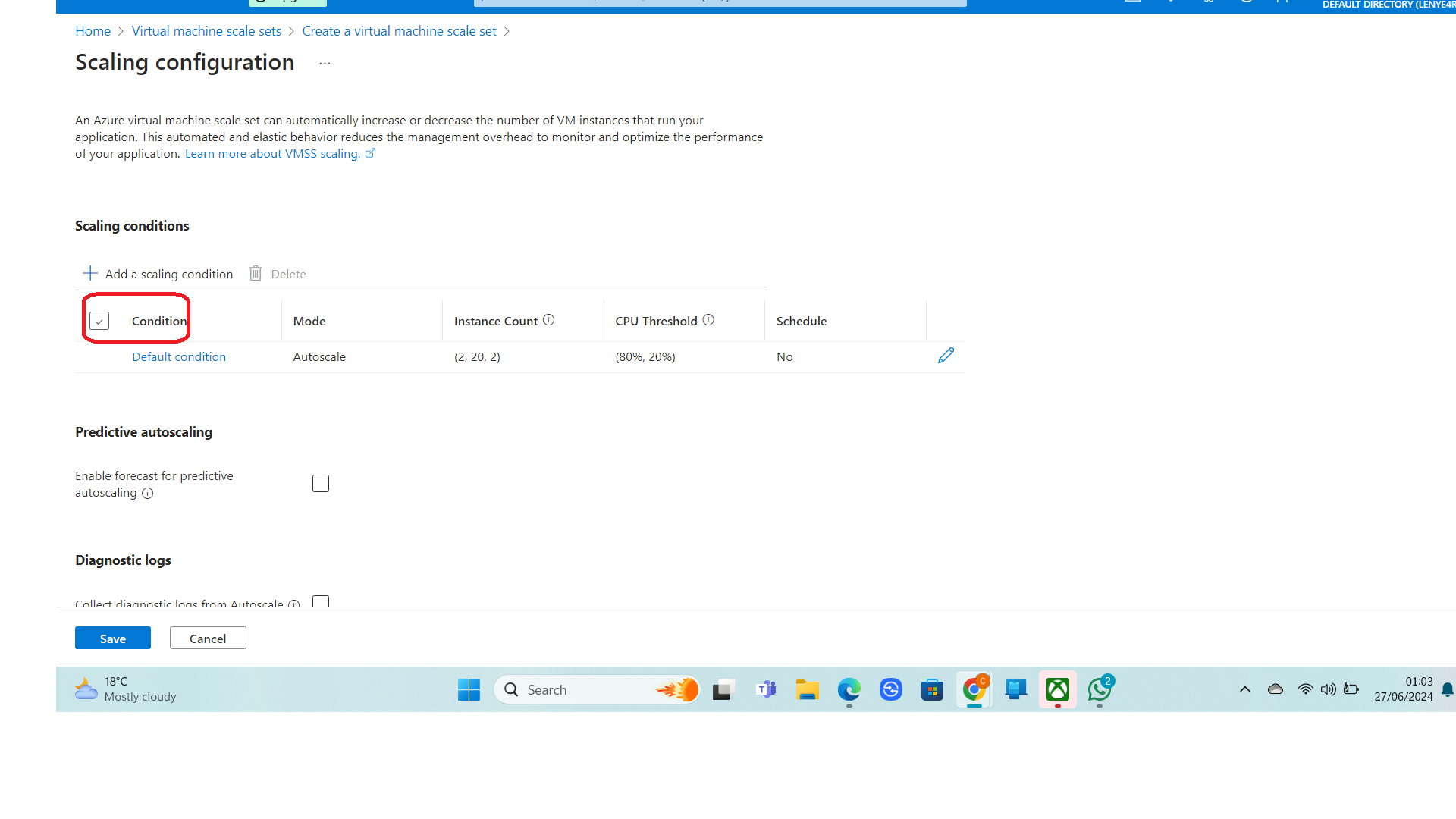Open WhatsApp from the taskbar
The width and height of the screenshot is (1456, 819).
[x=1099, y=689]
